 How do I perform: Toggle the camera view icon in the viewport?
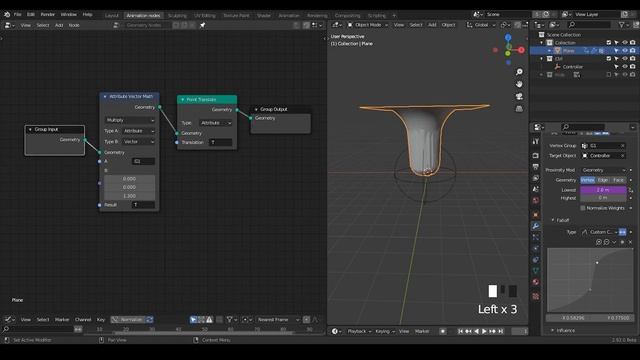519,96
